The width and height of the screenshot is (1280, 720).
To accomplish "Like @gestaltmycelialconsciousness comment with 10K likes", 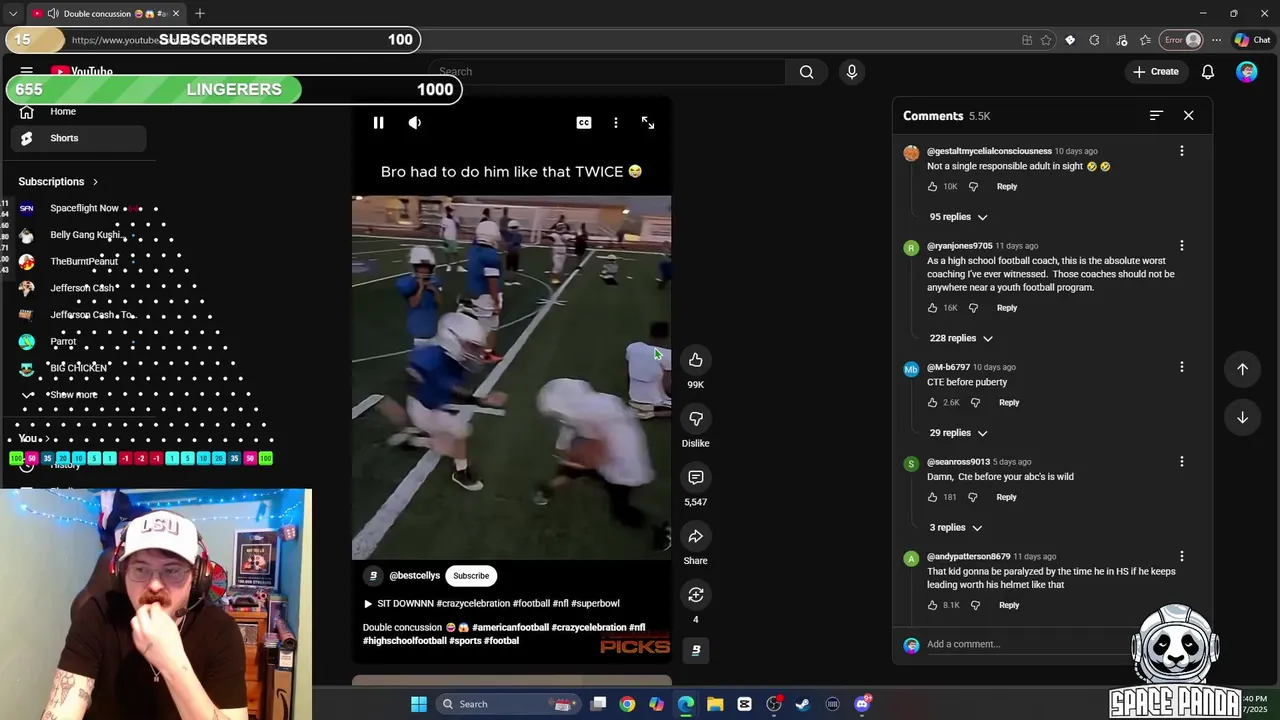I will (x=932, y=187).
